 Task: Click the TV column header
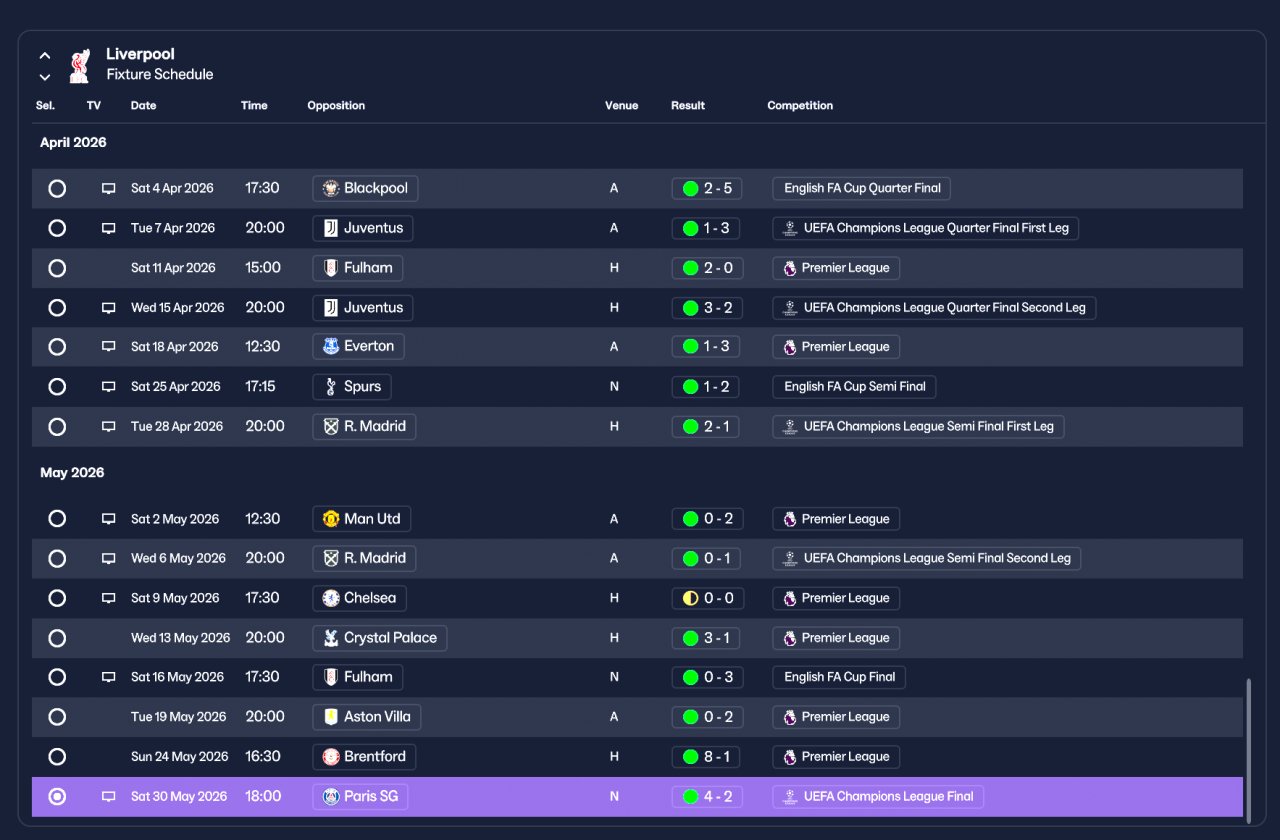coord(94,106)
